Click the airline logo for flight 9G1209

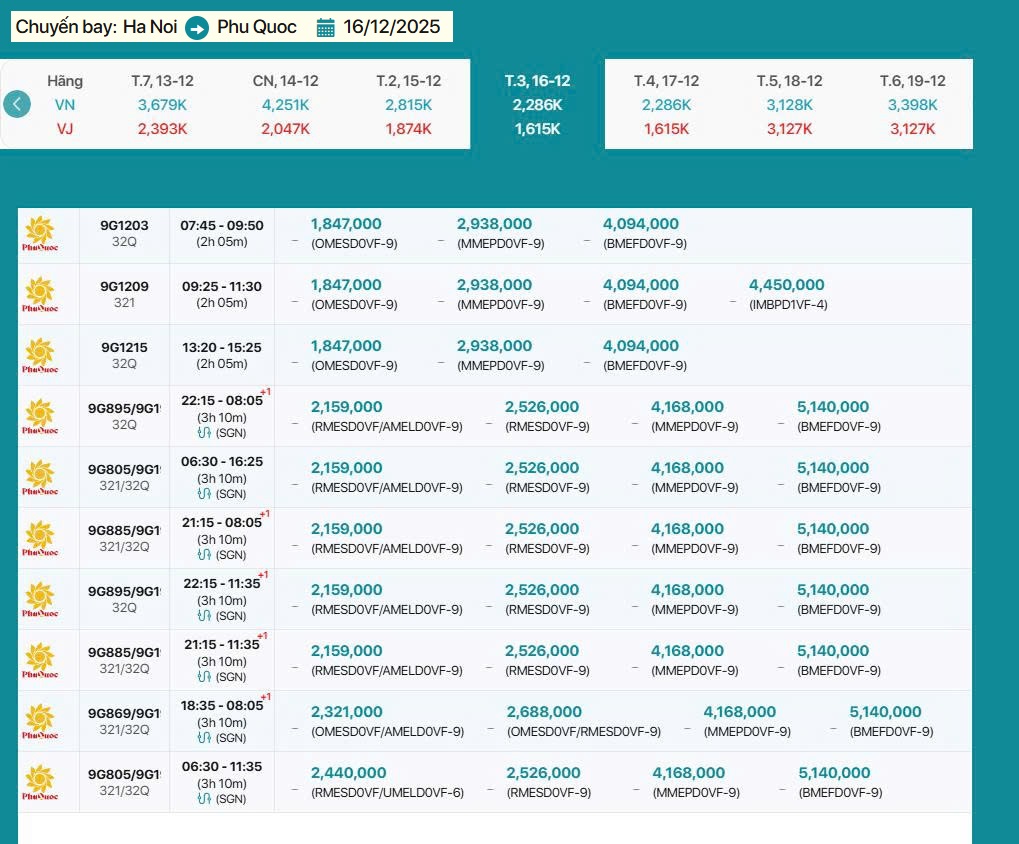coord(40,295)
